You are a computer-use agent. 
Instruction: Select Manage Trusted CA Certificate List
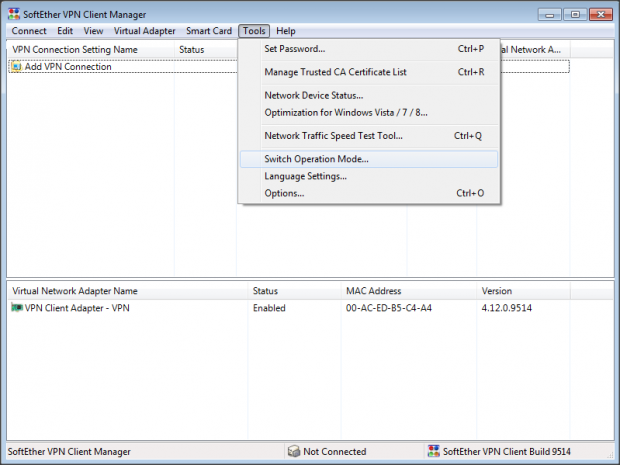click(369, 72)
